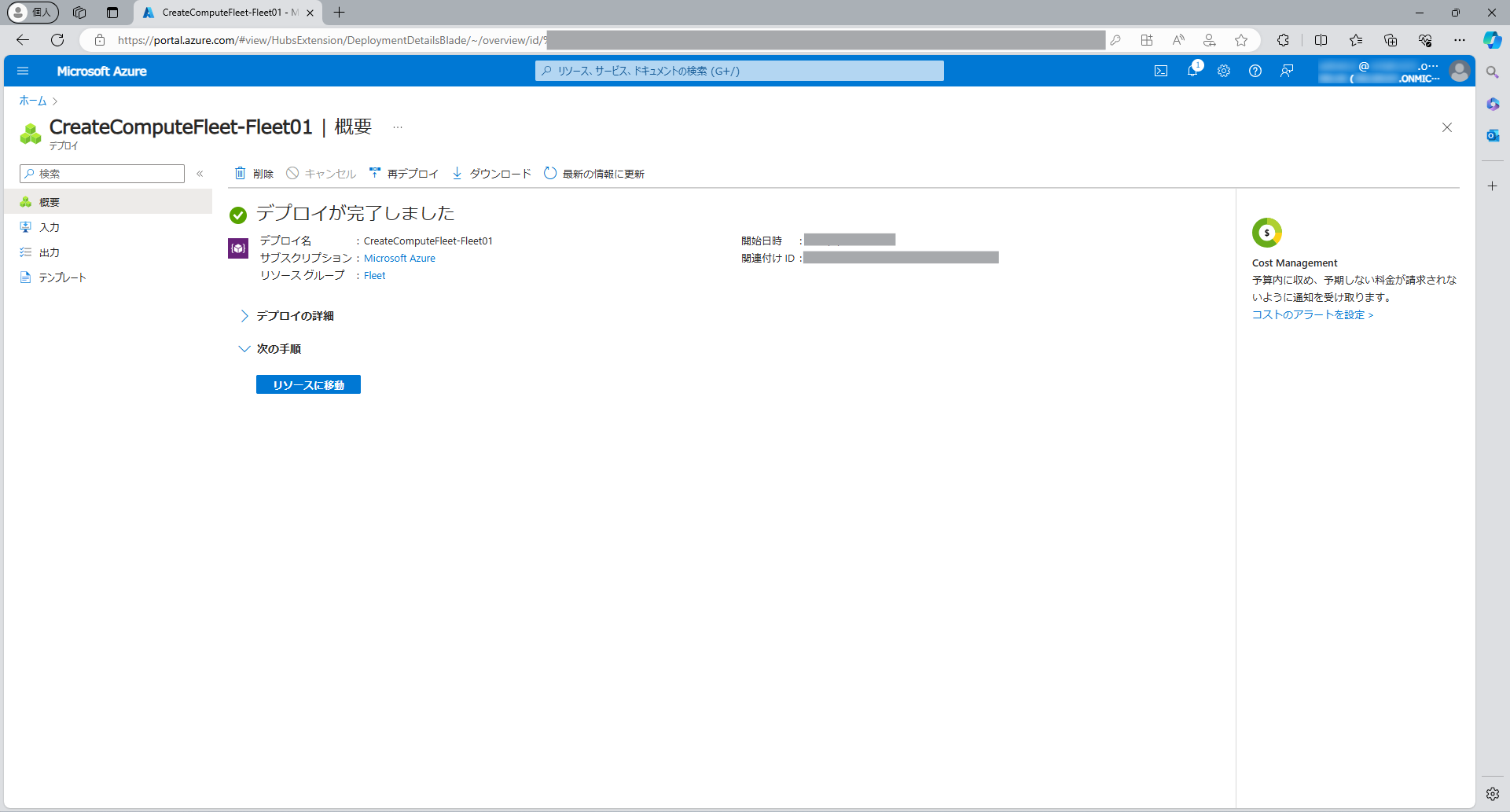The image size is (1510, 812).
Task: Collapse the 次の手順 section
Action: (x=270, y=349)
